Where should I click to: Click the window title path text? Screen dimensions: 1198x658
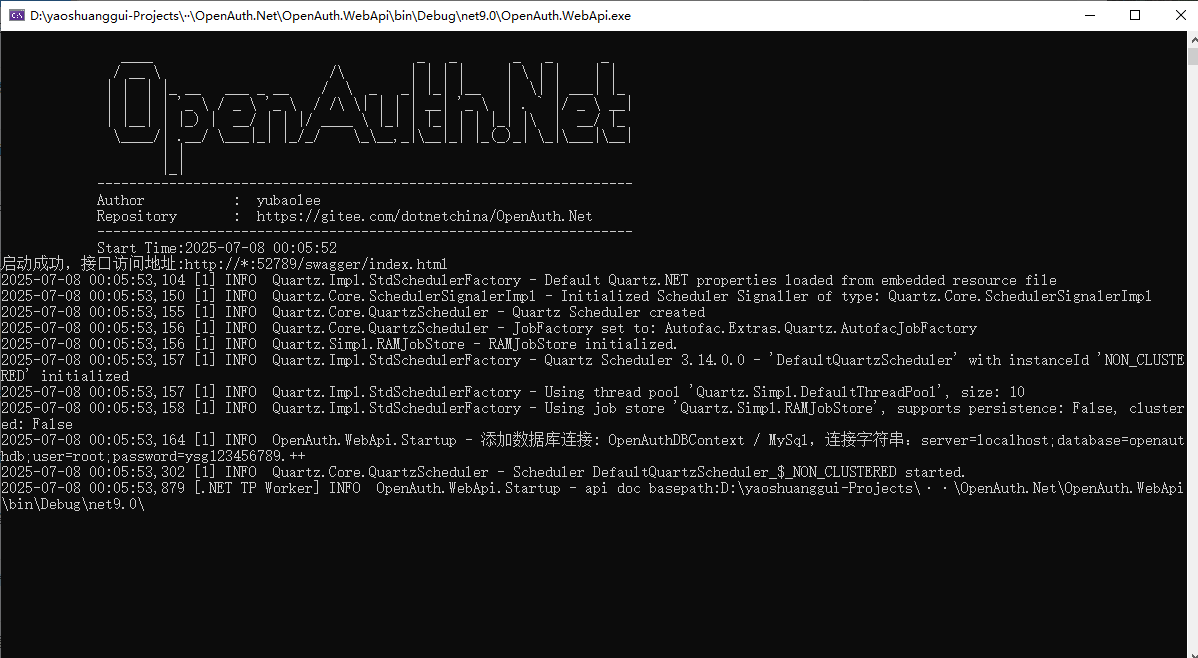click(x=330, y=15)
